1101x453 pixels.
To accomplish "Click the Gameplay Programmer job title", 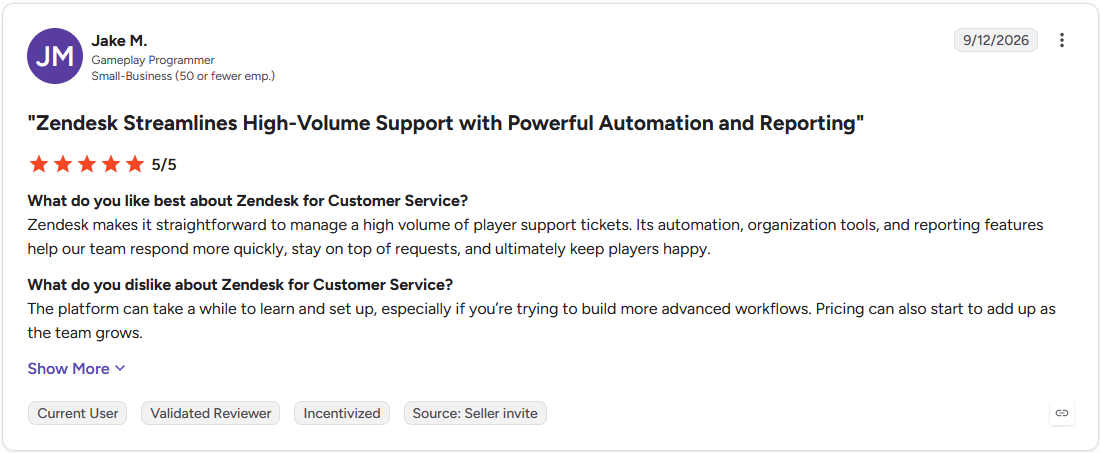I will 153,60.
